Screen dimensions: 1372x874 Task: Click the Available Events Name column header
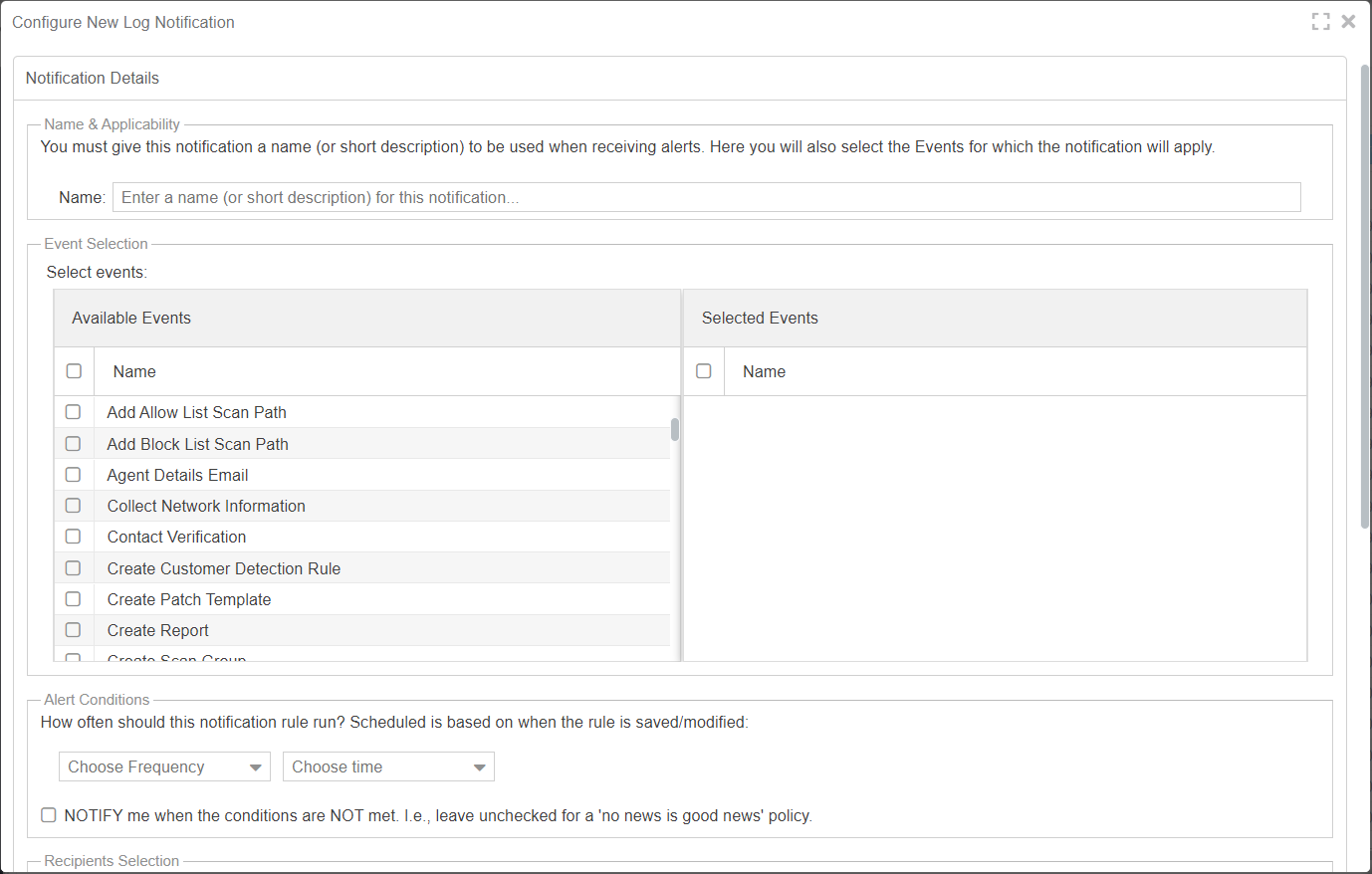click(x=134, y=371)
